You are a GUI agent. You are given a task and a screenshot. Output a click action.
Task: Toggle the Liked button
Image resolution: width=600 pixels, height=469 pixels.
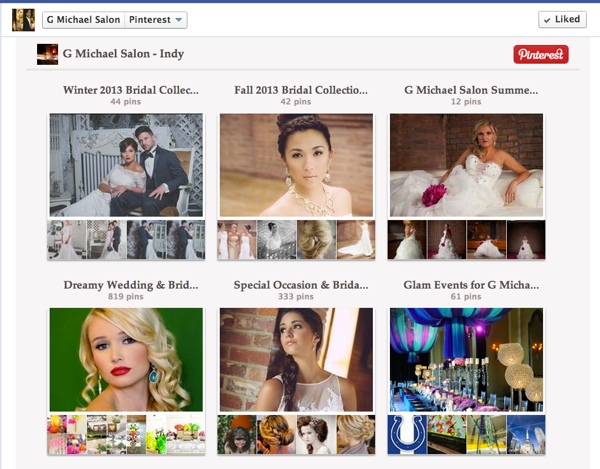tap(562, 20)
